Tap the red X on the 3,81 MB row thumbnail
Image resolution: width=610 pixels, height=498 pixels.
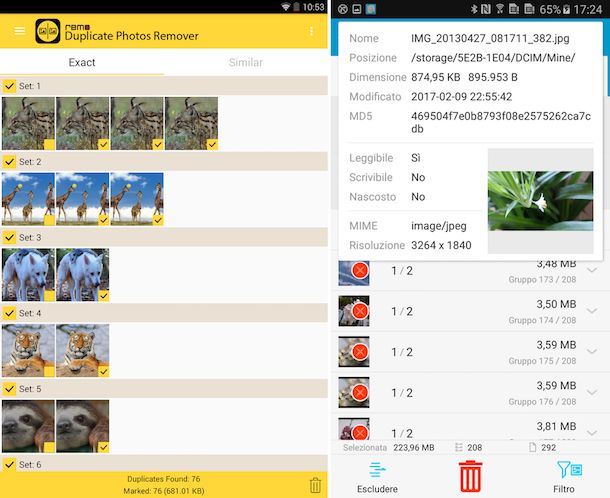point(360,432)
